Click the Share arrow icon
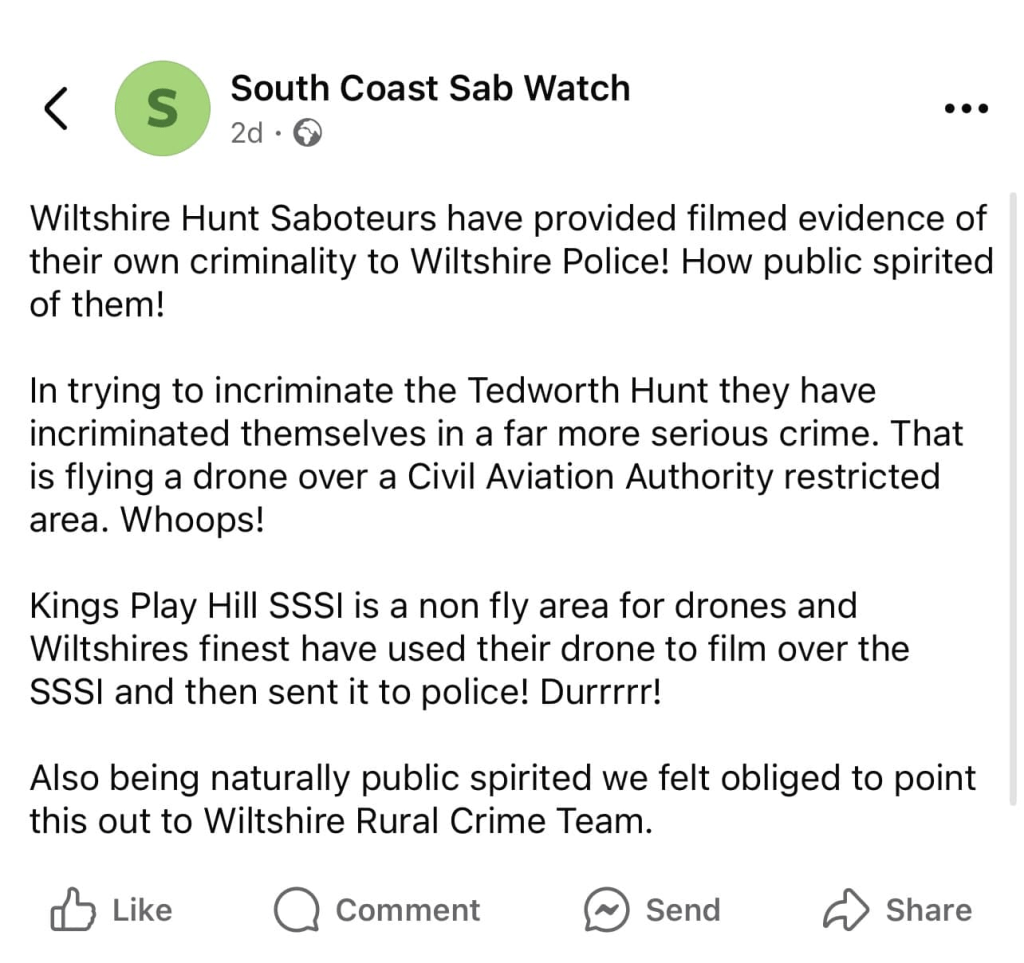This screenshot has width=1024, height=963. coord(846,910)
